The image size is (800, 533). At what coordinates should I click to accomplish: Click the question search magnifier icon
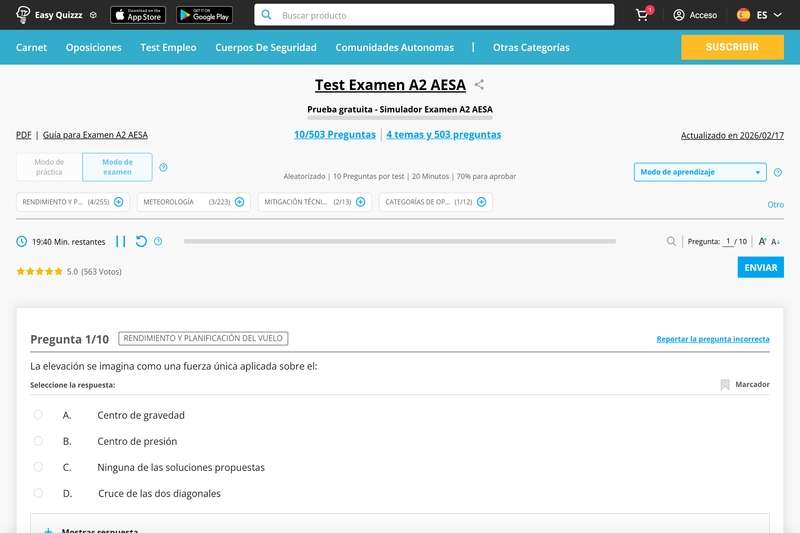coord(671,241)
